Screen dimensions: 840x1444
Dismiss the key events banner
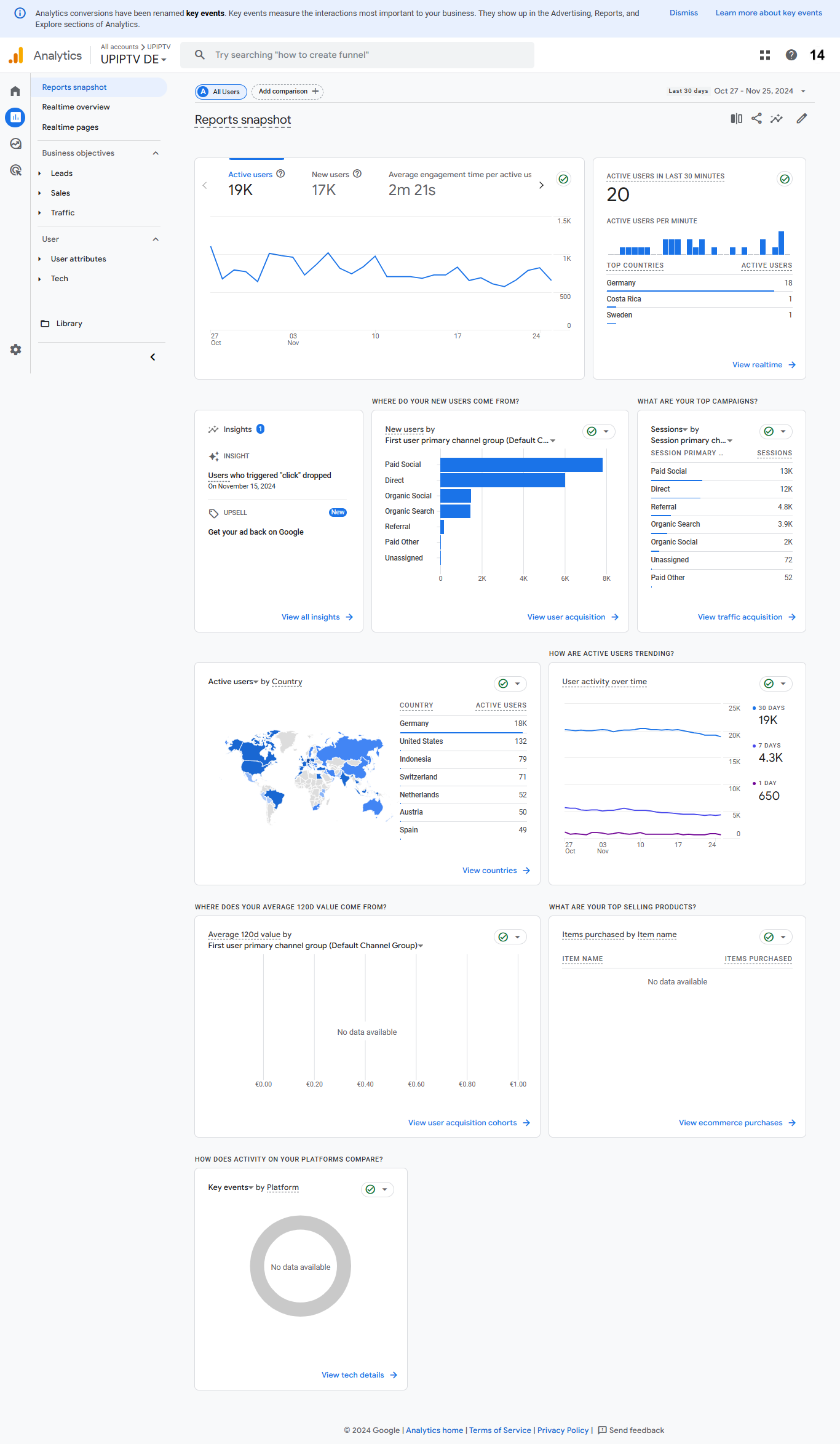click(x=684, y=13)
